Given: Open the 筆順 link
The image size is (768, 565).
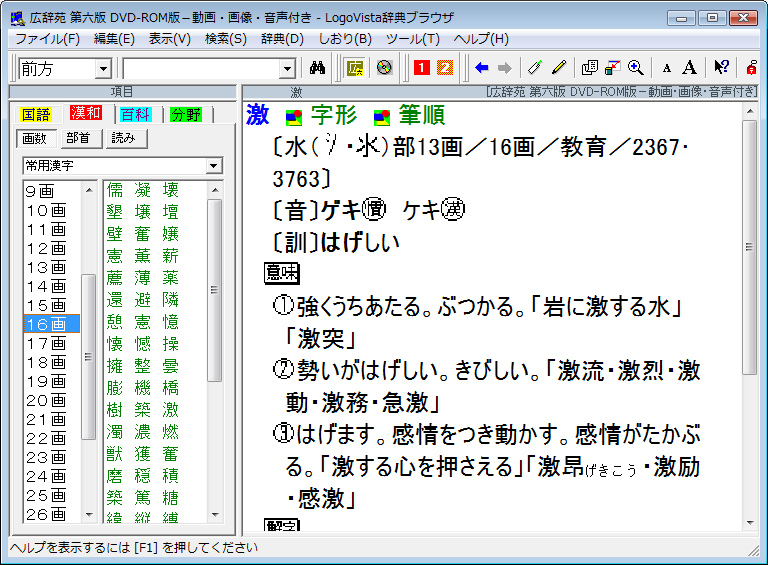Looking at the screenshot, I should (x=422, y=116).
